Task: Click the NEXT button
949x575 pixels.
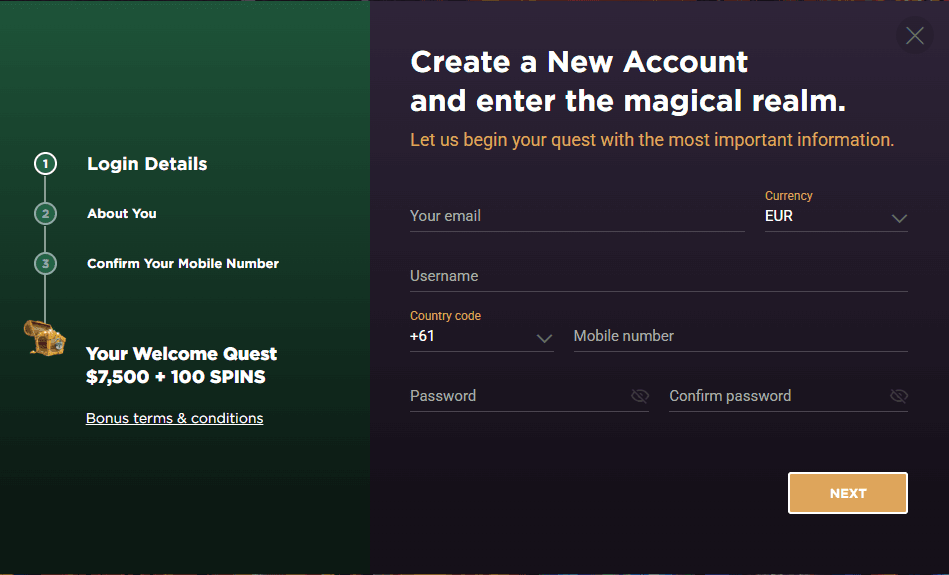Action: coord(847,493)
